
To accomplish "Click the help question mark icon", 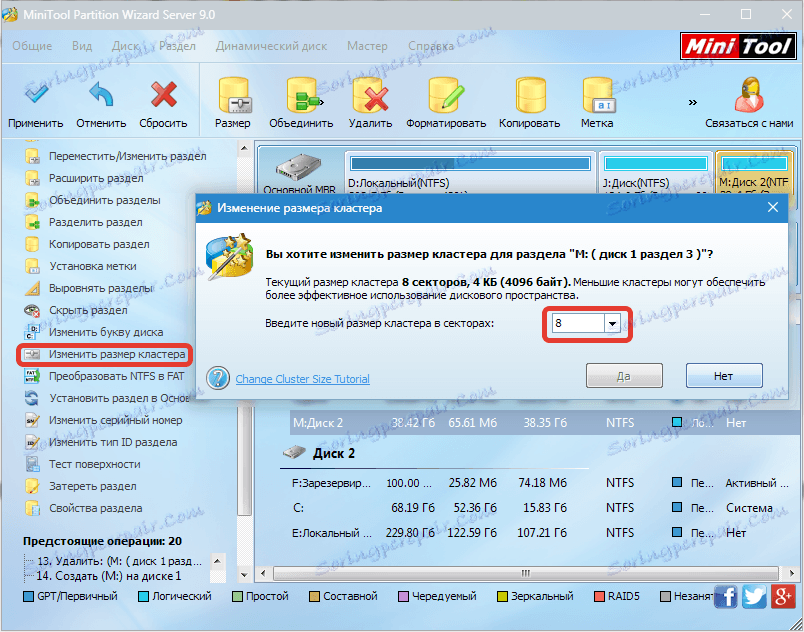I will 218,378.
